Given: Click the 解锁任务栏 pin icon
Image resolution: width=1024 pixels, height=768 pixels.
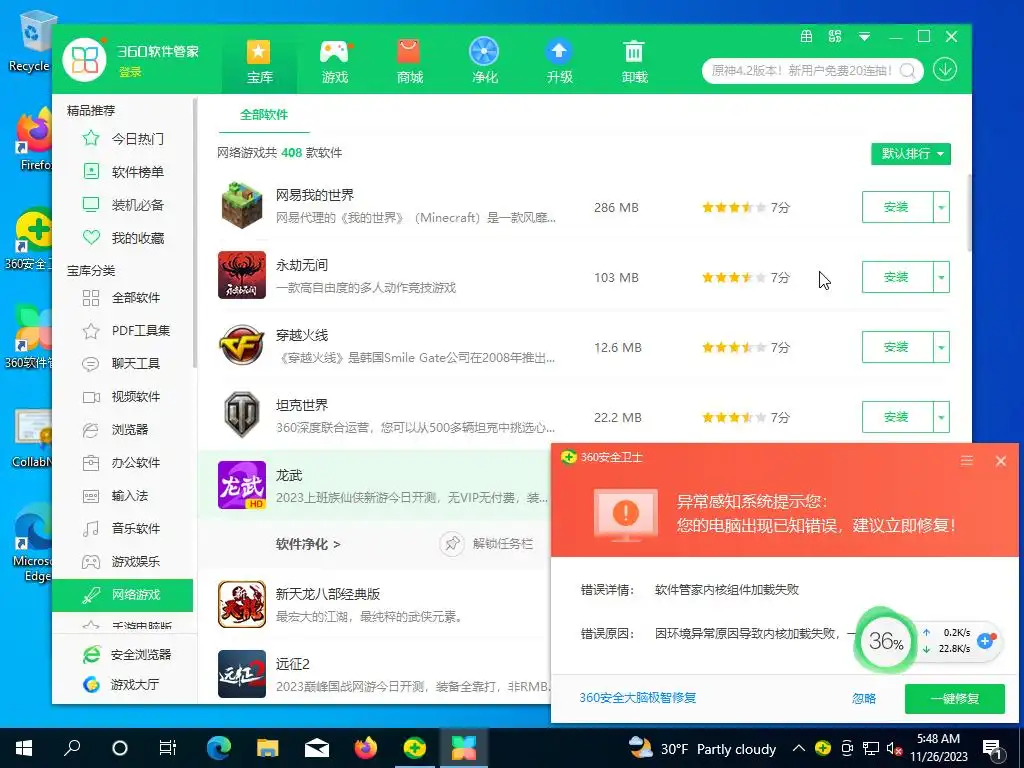Looking at the screenshot, I should (452, 543).
